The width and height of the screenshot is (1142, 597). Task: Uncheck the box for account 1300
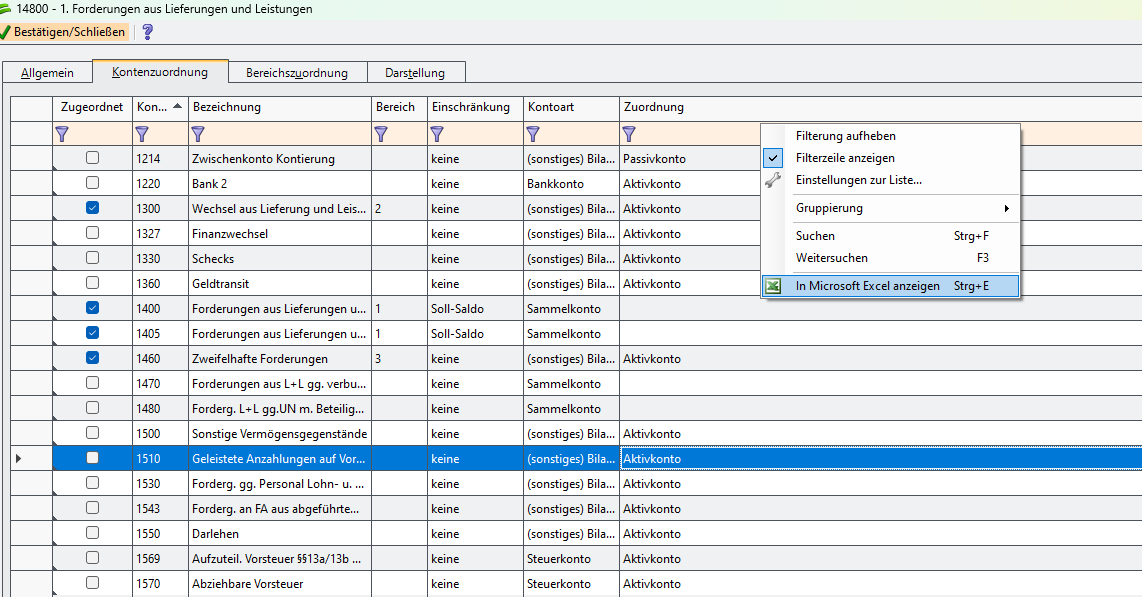coord(92,208)
